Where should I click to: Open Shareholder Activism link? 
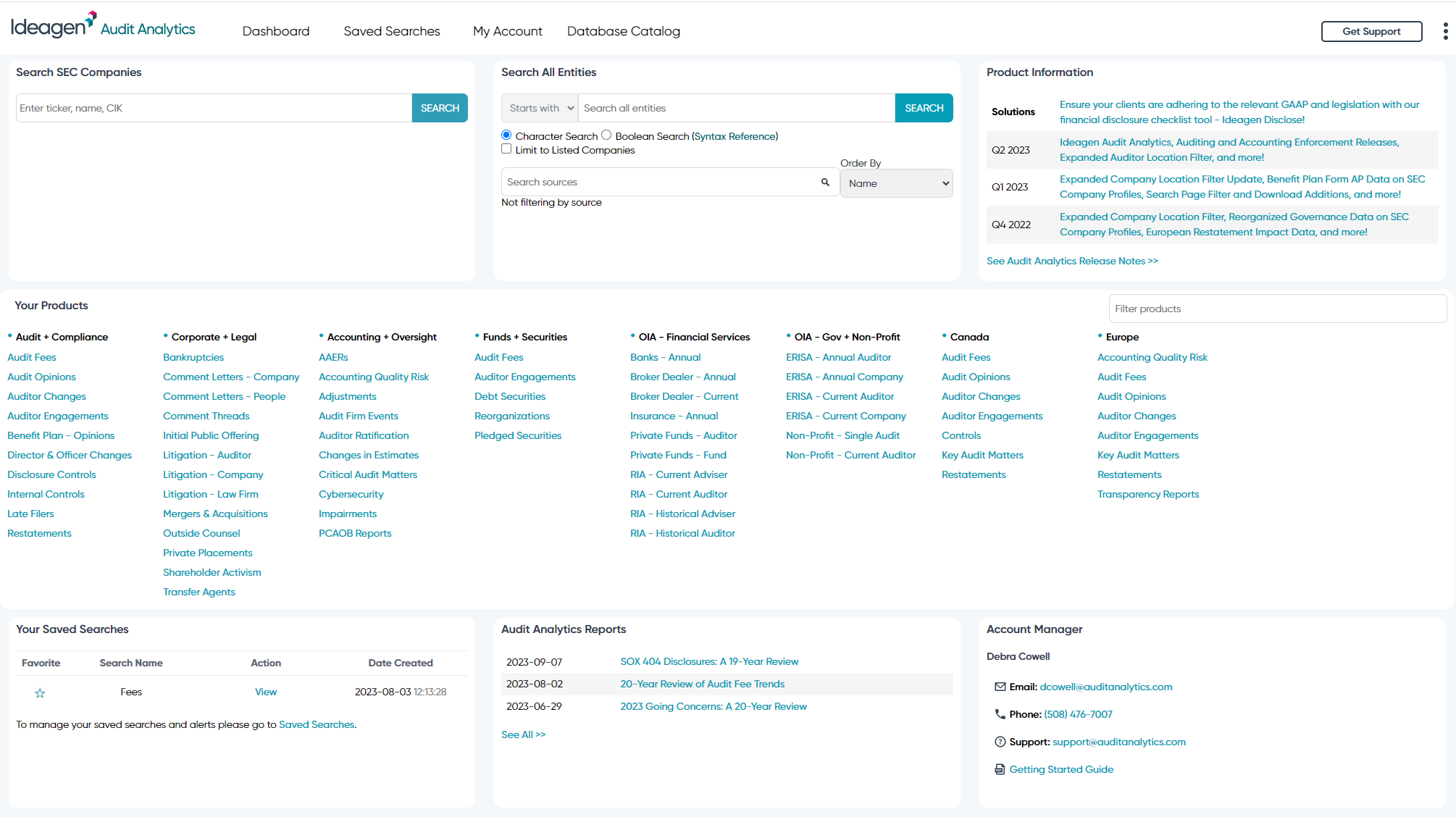(212, 572)
